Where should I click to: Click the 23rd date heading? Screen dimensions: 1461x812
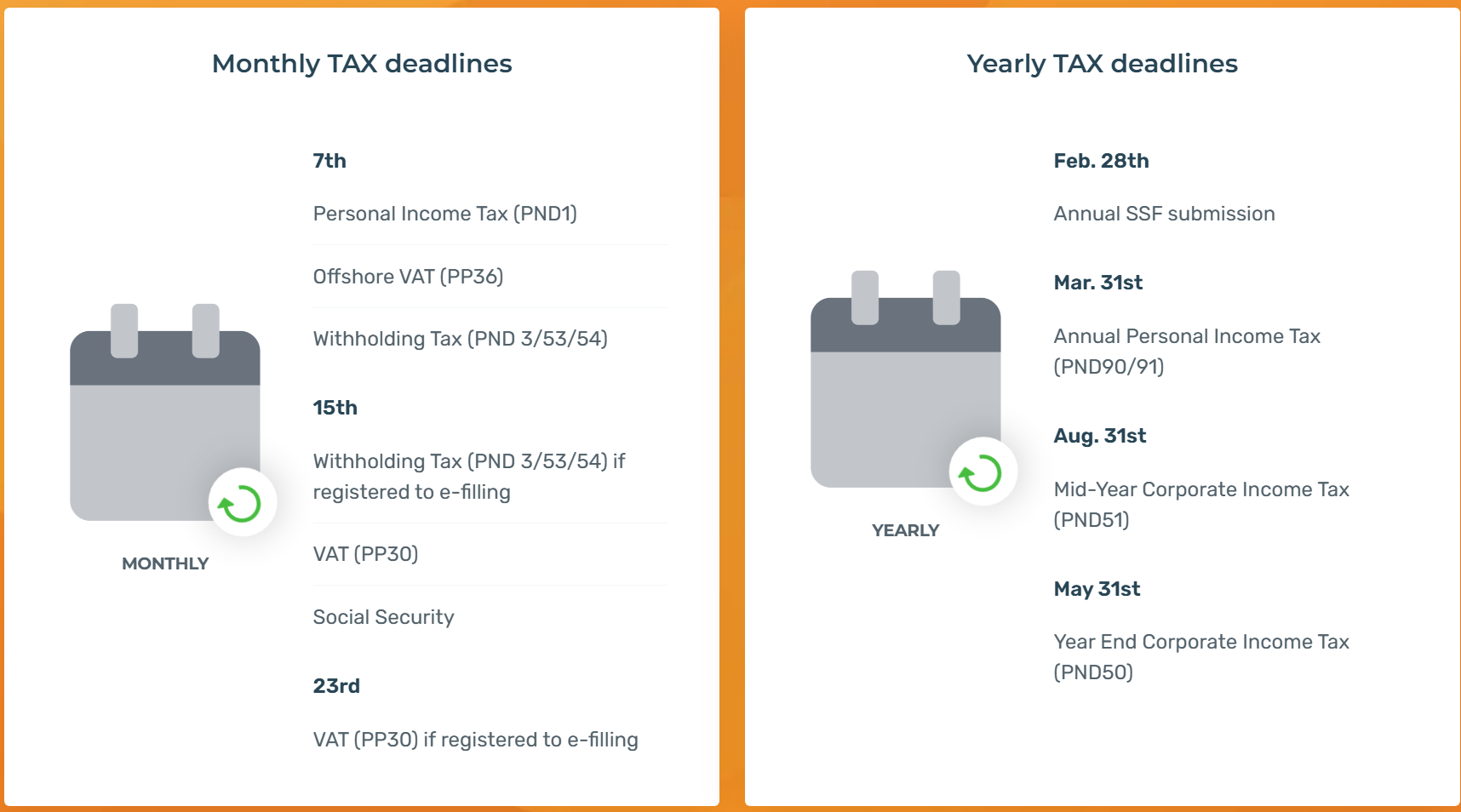336,686
